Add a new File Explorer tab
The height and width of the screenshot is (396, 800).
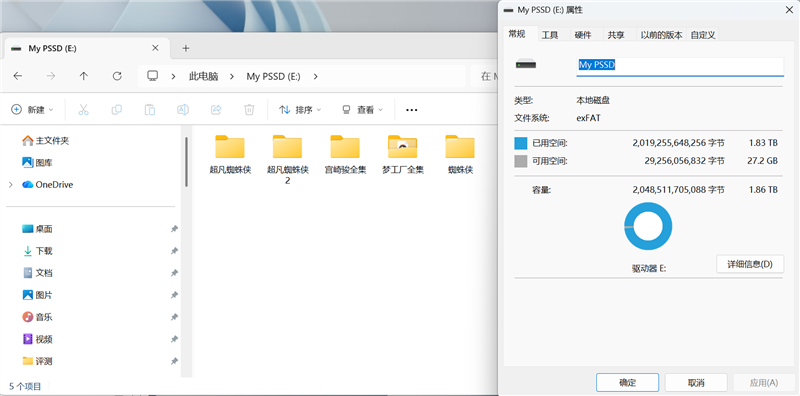click(x=186, y=48)
